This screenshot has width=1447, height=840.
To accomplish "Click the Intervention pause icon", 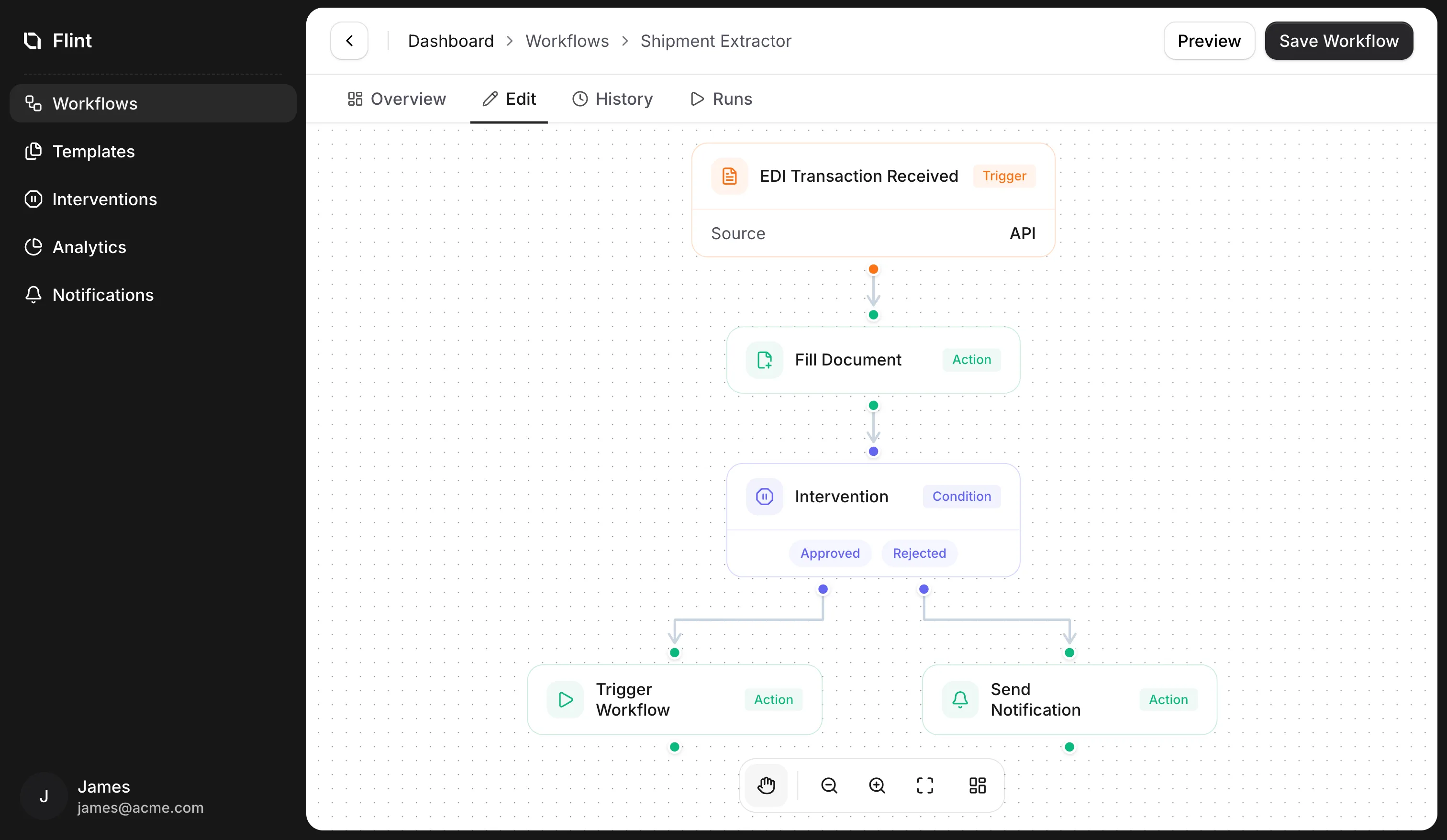I will [x=764, y=496].
